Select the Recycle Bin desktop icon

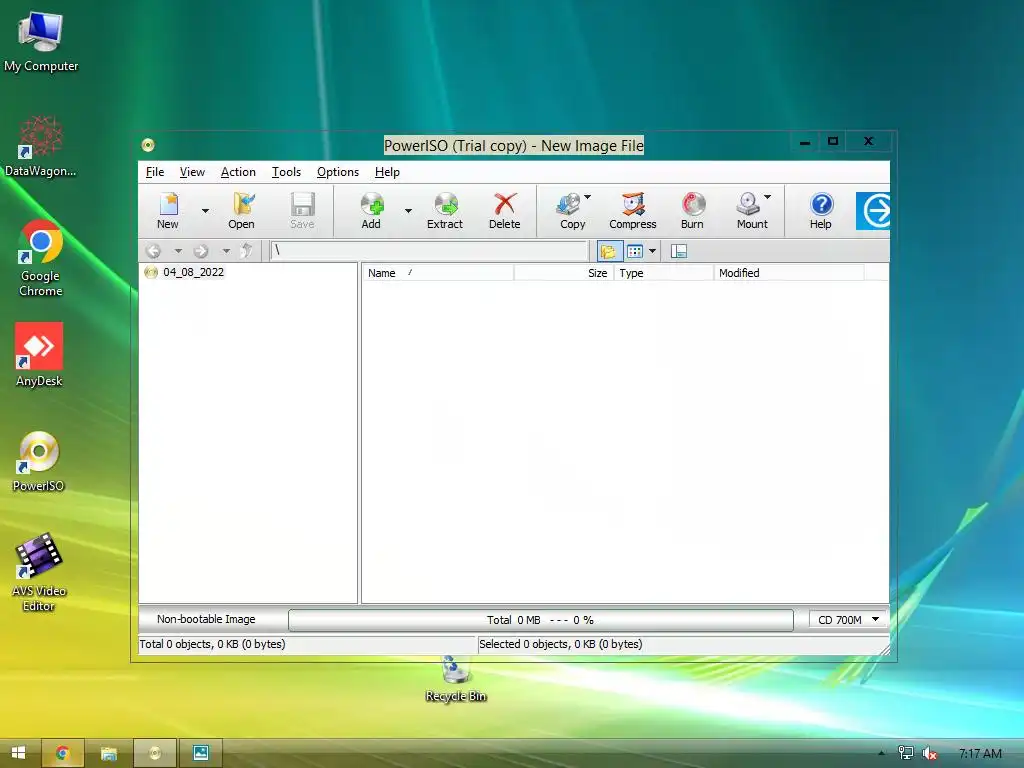[x=456, y=679]
